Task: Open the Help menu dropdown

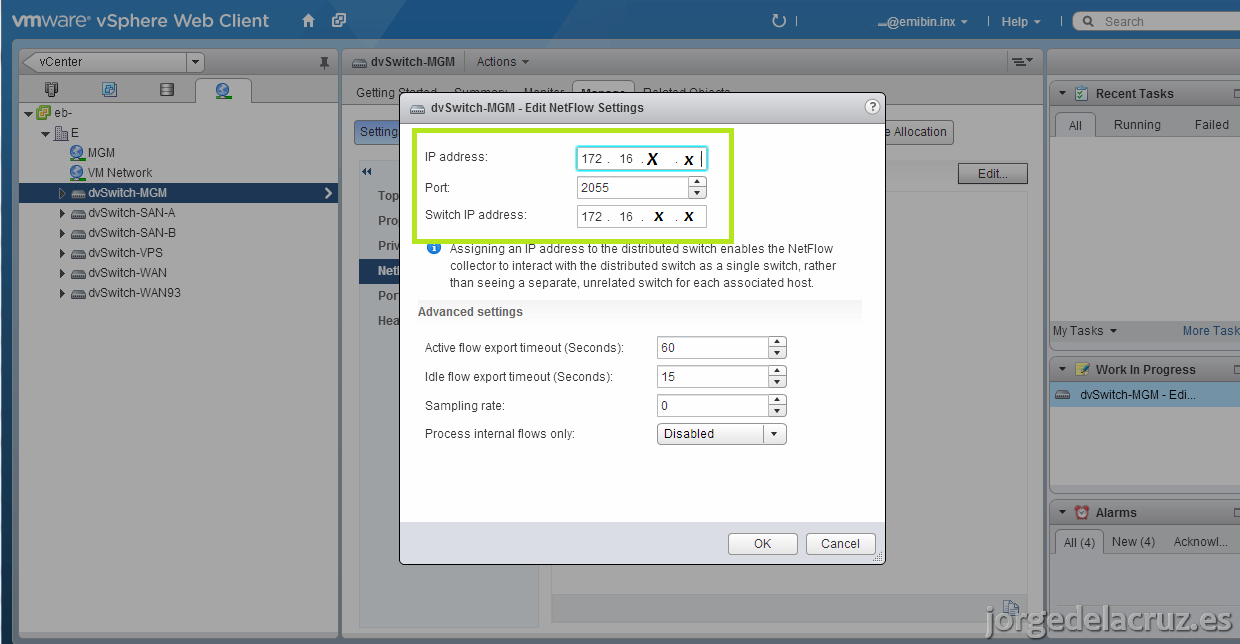Action: click(x=1021, y=21)
